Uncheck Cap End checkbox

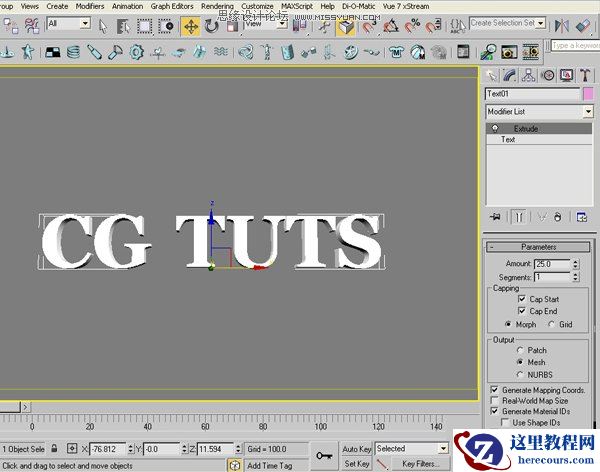click(521, 311)
